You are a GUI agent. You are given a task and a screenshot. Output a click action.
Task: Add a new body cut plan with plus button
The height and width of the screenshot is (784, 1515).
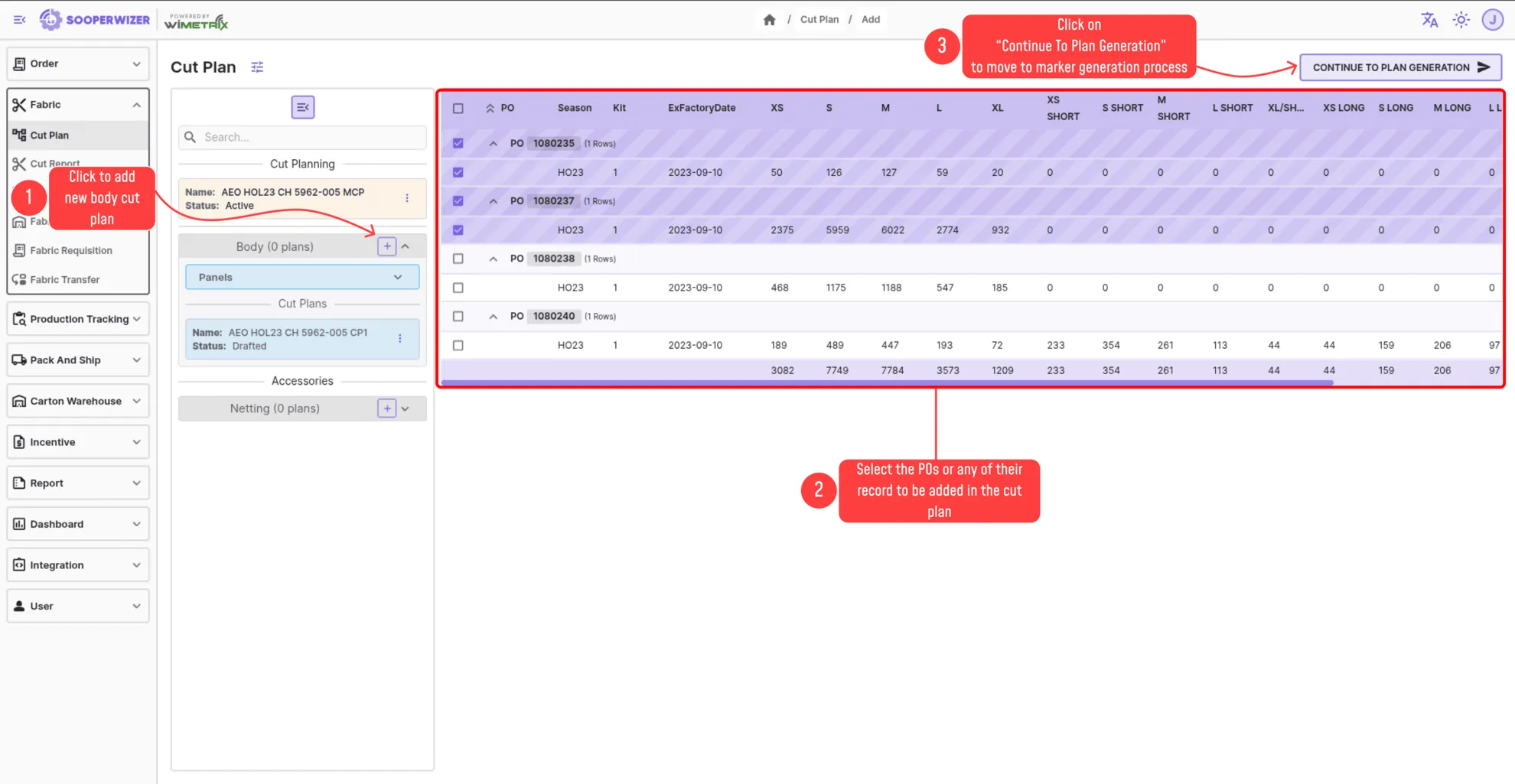point(387,246)
